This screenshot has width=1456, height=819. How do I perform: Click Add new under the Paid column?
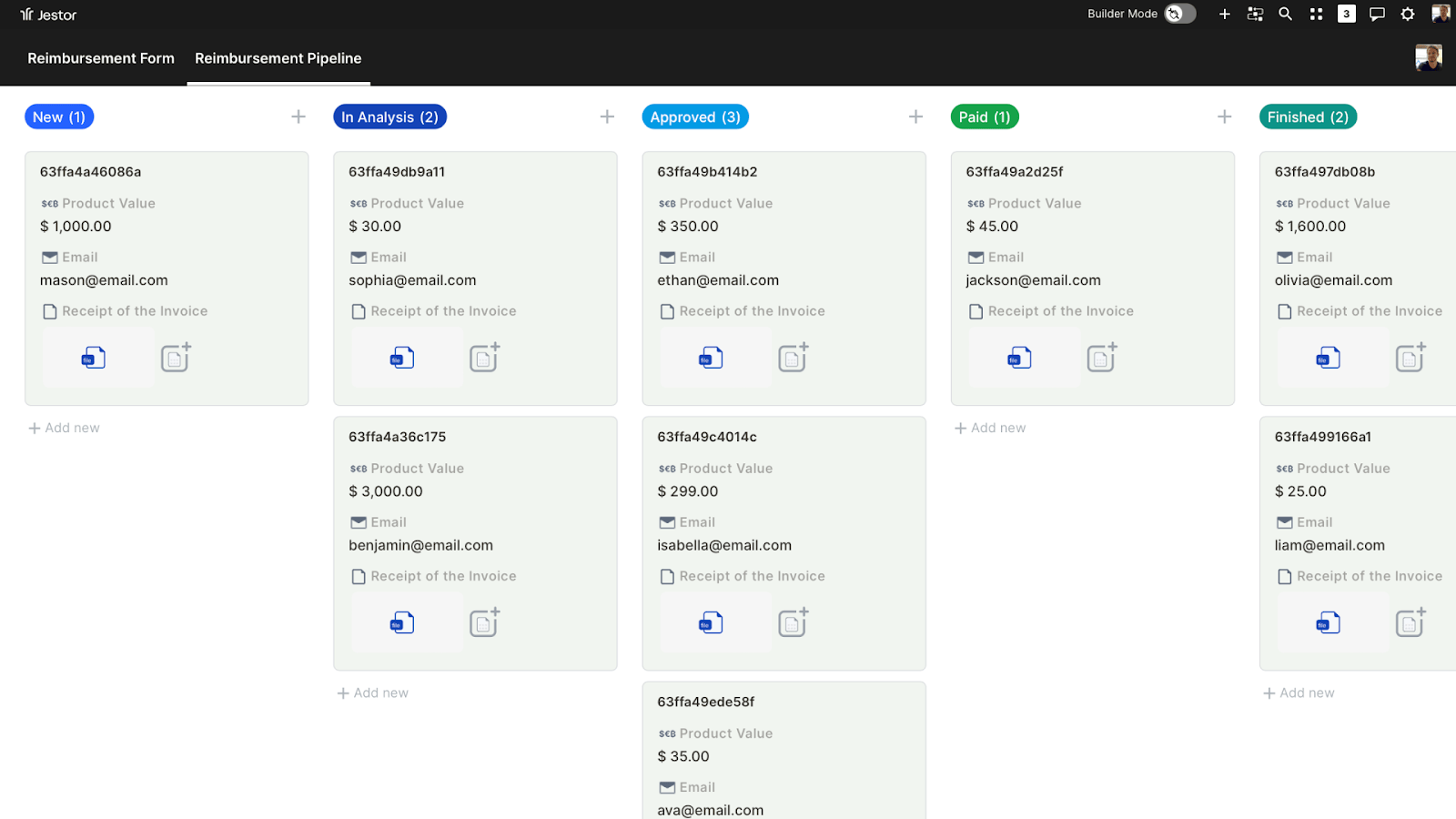click(990, 428)
